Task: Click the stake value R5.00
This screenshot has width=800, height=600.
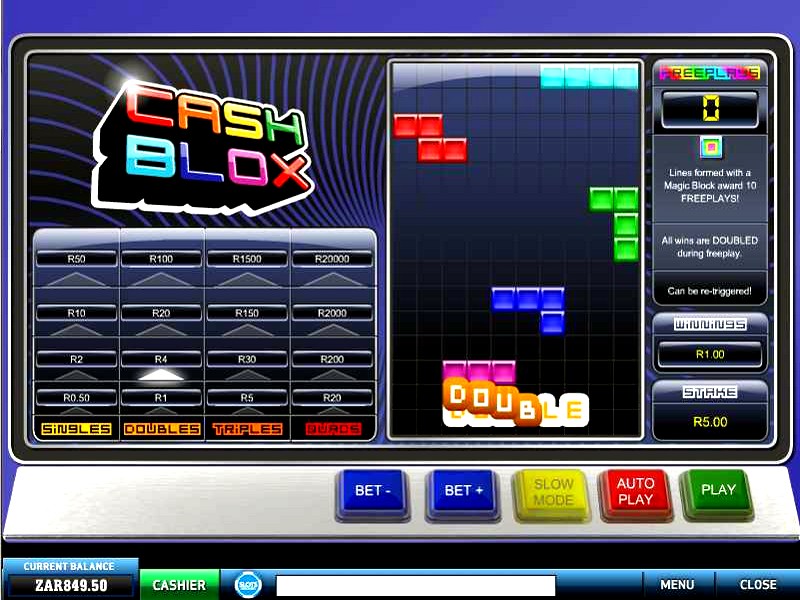Action: coord(710,422)
